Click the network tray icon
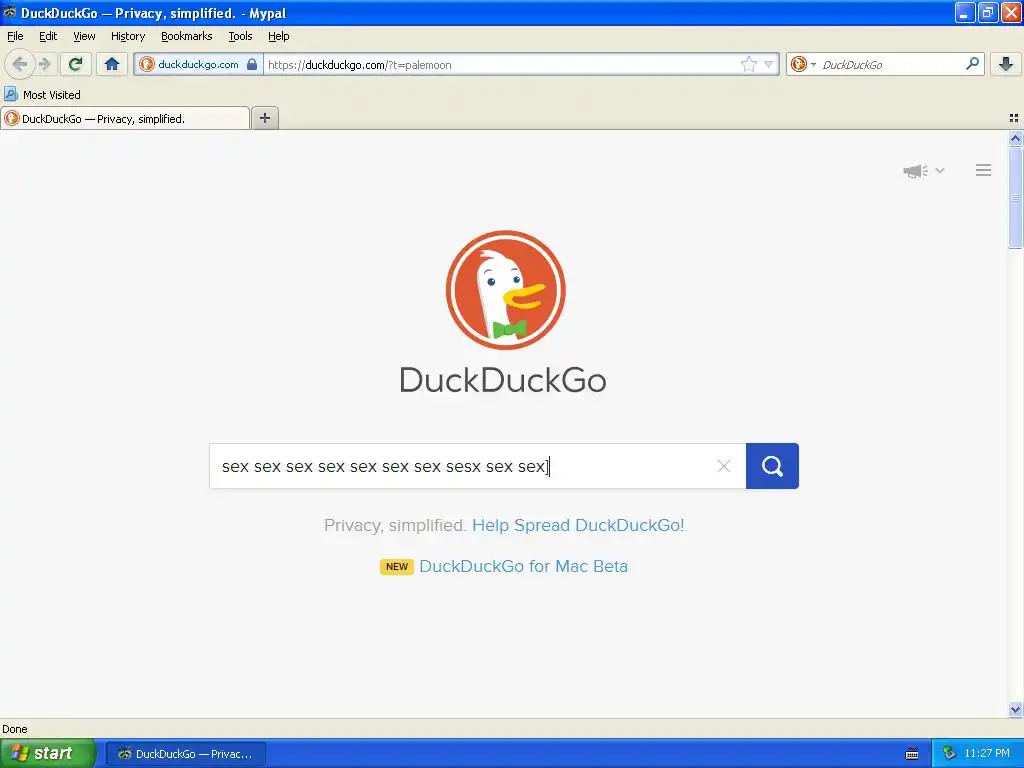This screenshot has width=1024, height=768. pyautogui.click(x=949, y=753)
